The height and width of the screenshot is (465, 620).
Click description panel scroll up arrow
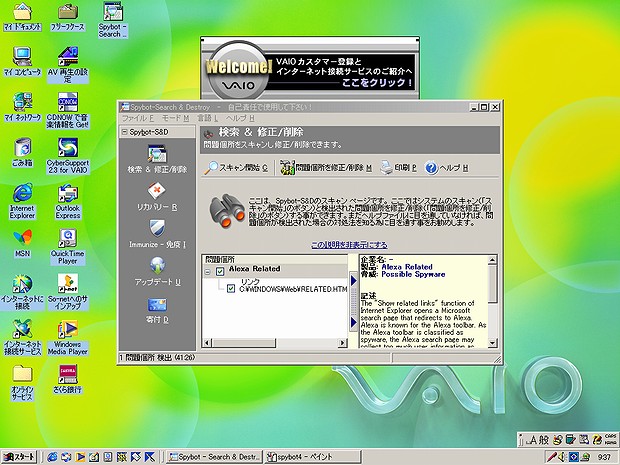(492, 260)
